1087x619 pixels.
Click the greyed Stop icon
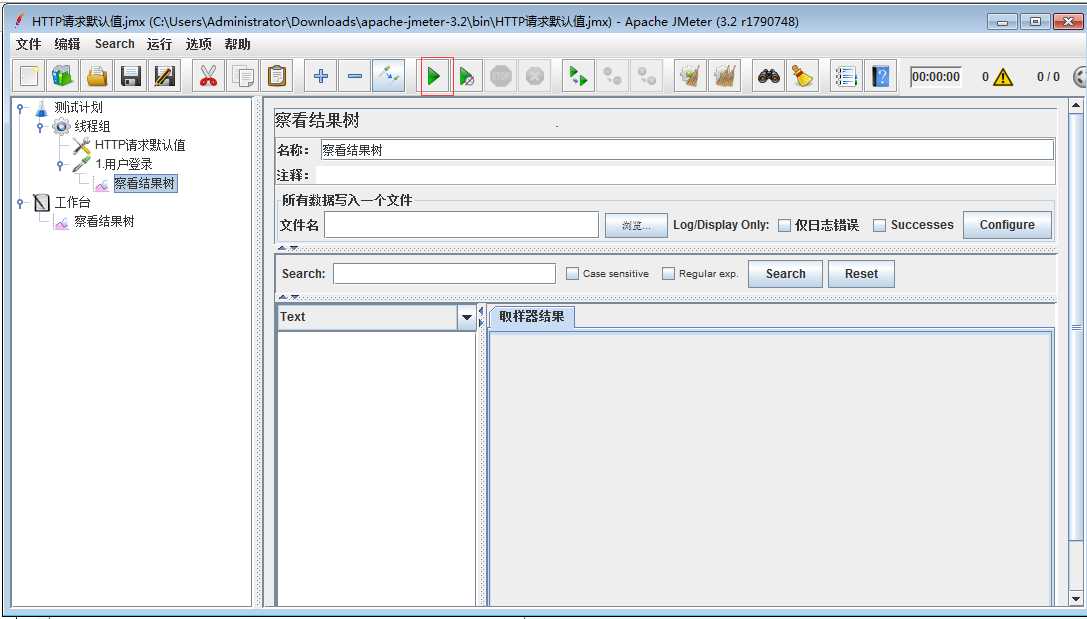click(x=501, y=76)
